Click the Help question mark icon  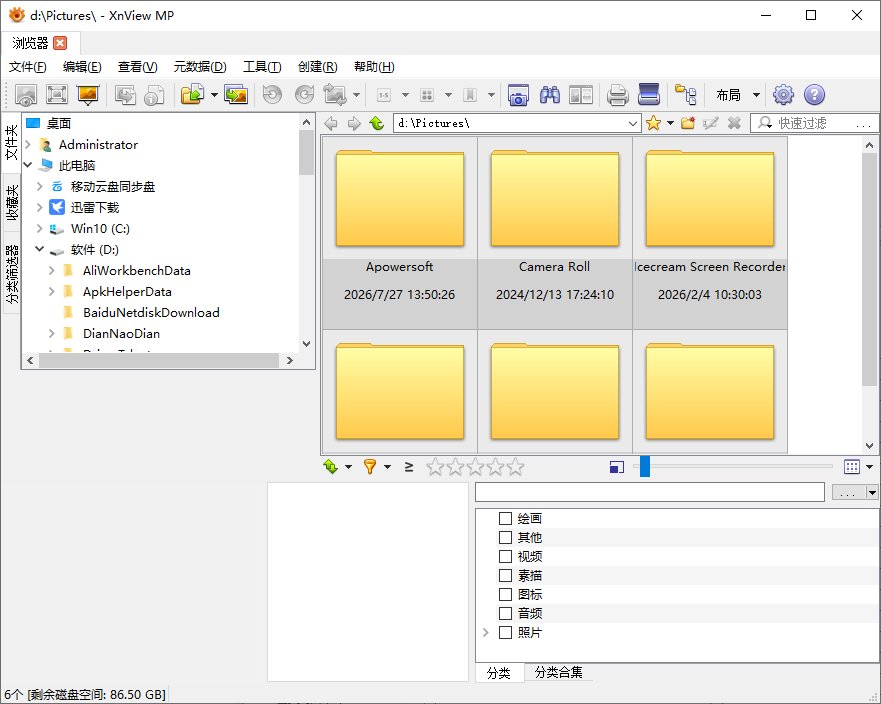click(x=814, y=94)
